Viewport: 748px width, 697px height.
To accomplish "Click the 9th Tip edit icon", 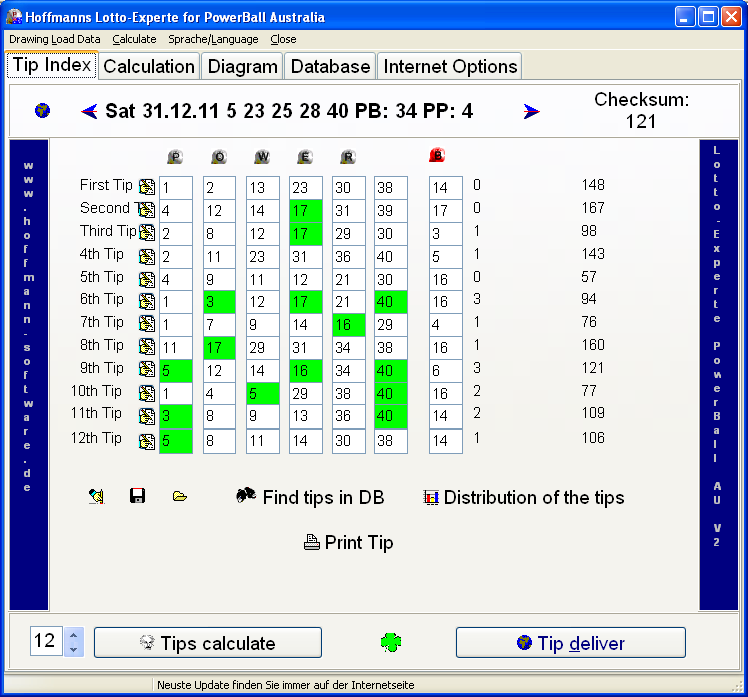I will (x=147, y=369).
